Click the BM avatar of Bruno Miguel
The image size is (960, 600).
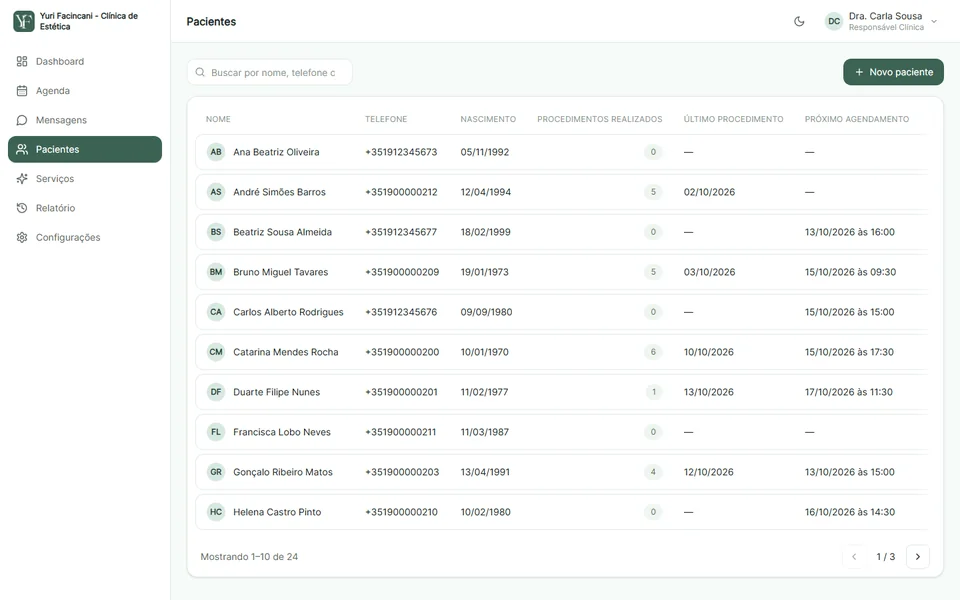[x=216, y=272]
